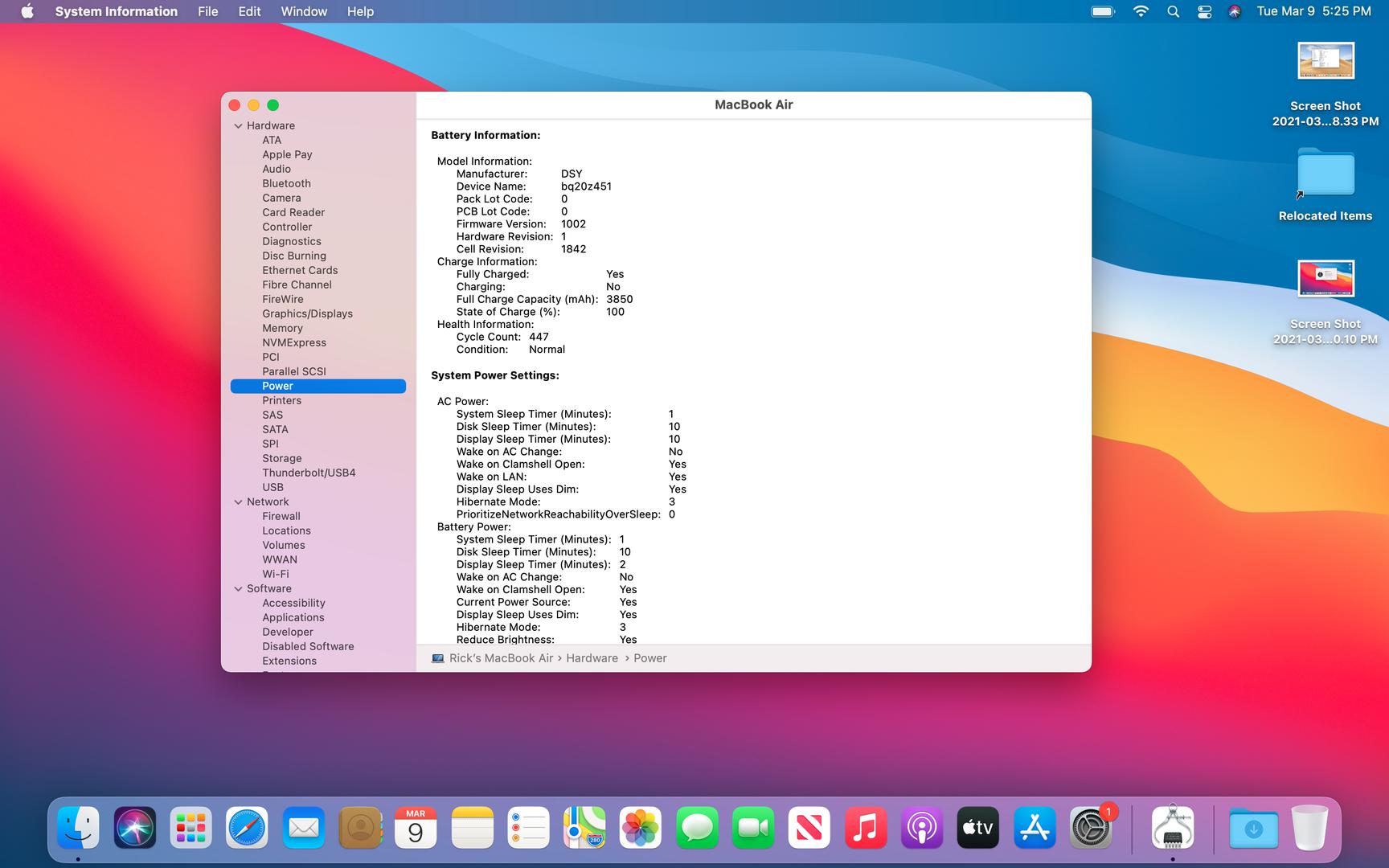1389x868 pixels.
Task: Select Graphics/Displays in sidebar
Action: [x=307, y=313]
